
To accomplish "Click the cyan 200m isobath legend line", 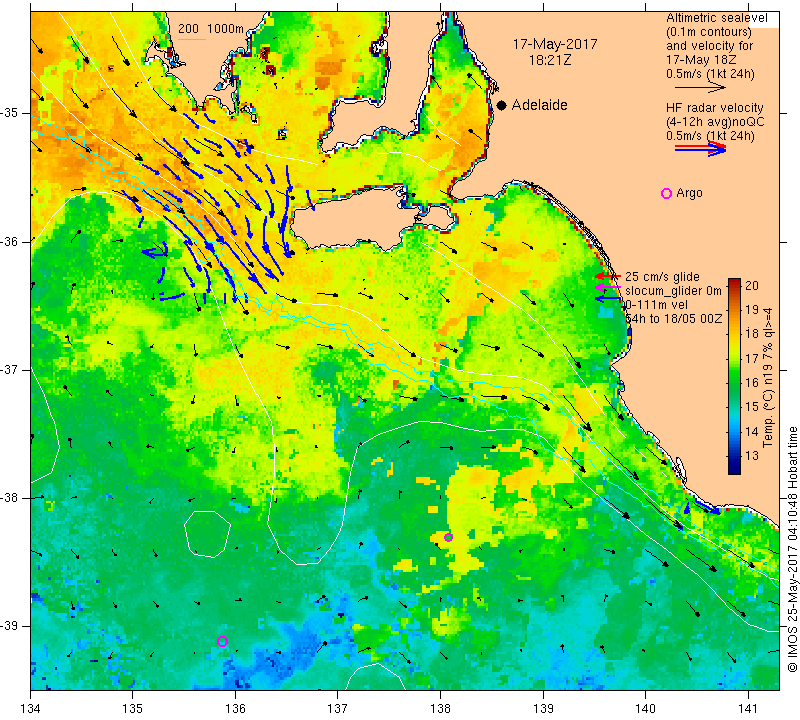I will (x=192, y=39).
